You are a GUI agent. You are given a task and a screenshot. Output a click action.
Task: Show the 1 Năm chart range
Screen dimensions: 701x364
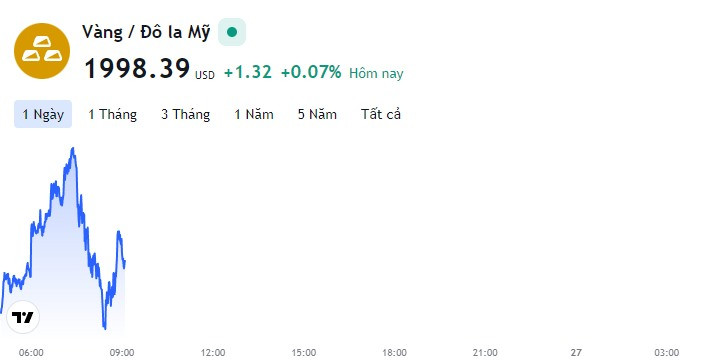[x=254, y=114]
